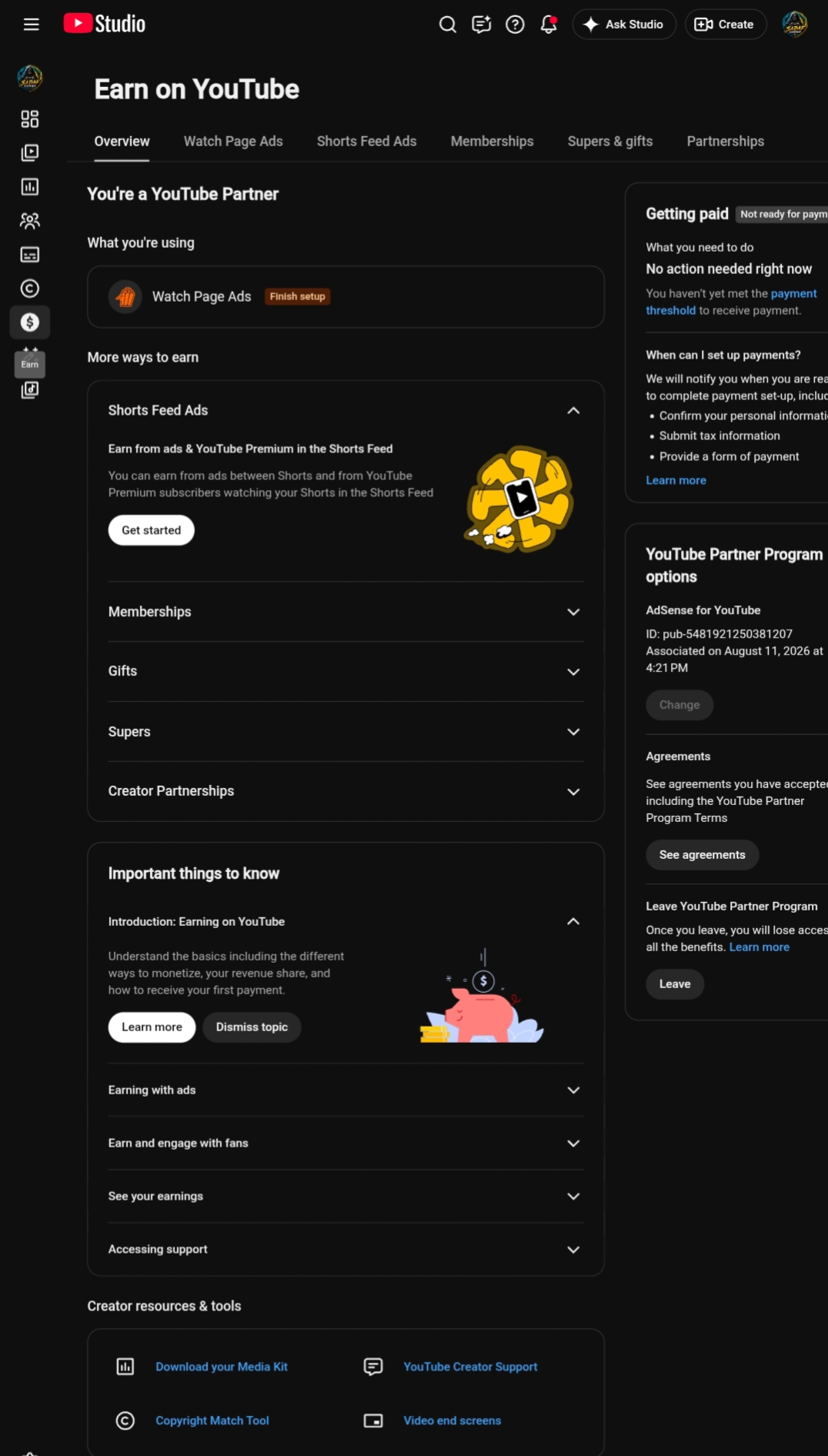Select the Earn dollar icon in sidebar
This screenshot has height=1456, width=828.
(30, 322)
